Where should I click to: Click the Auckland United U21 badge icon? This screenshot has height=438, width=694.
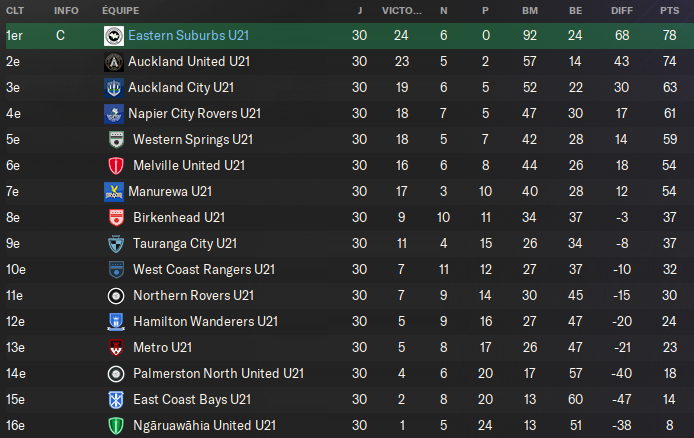click(x=114, y=62)
